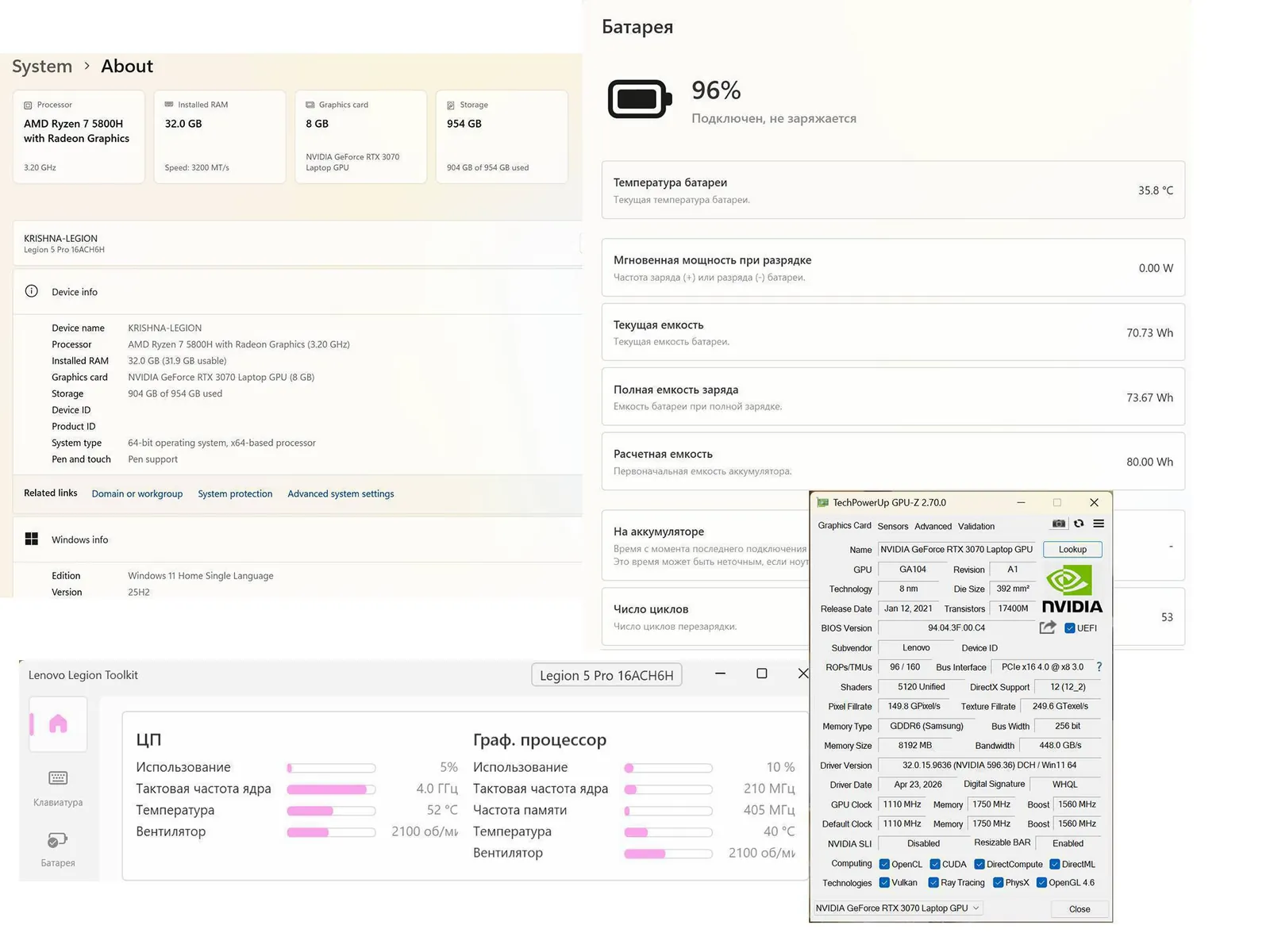
Task: Click the Текущая емкость row
Action: pyautogui.click(x=893, y=332)
